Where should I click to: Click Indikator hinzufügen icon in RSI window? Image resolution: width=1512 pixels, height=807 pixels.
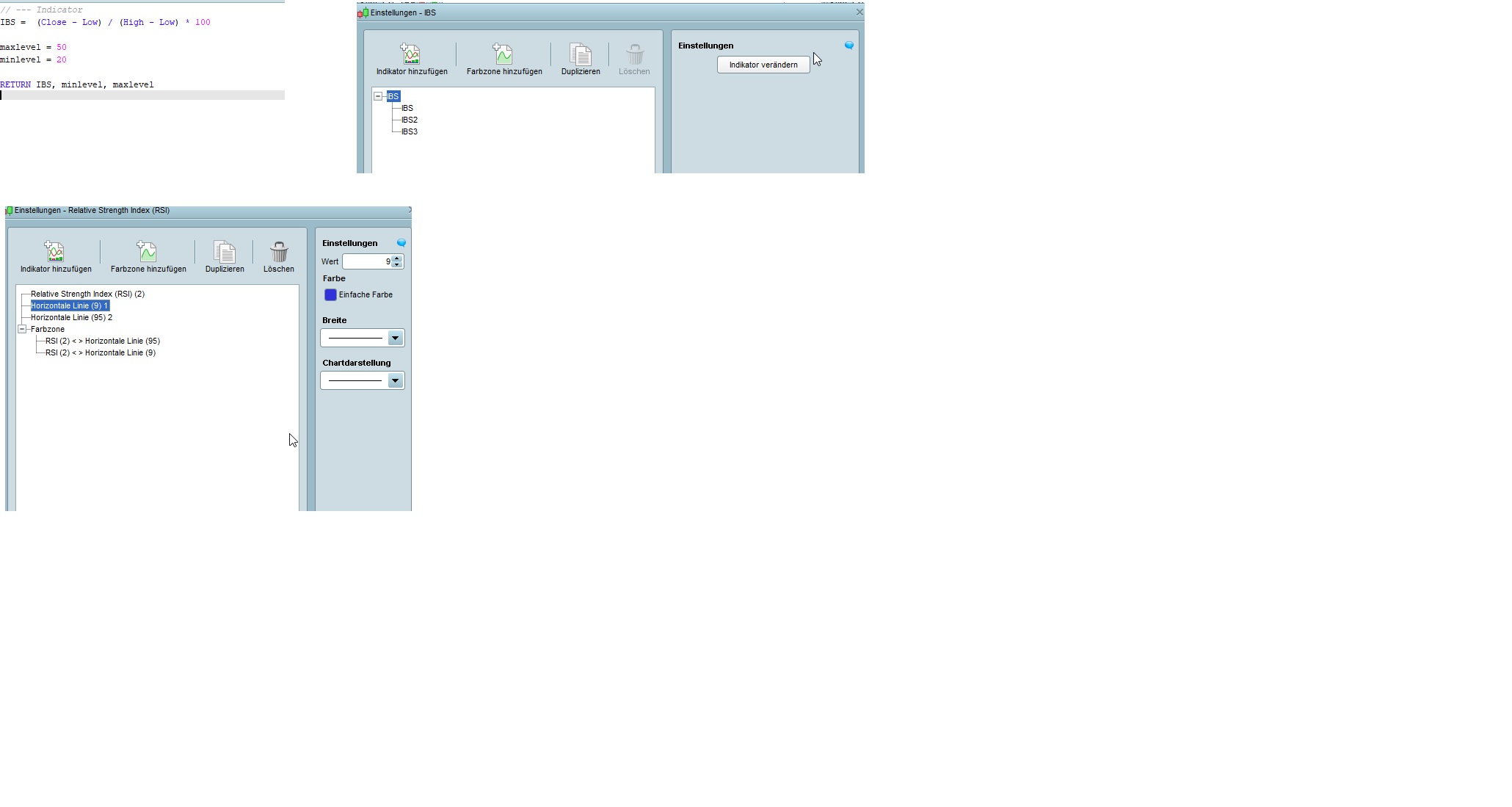tap(55, 252)
